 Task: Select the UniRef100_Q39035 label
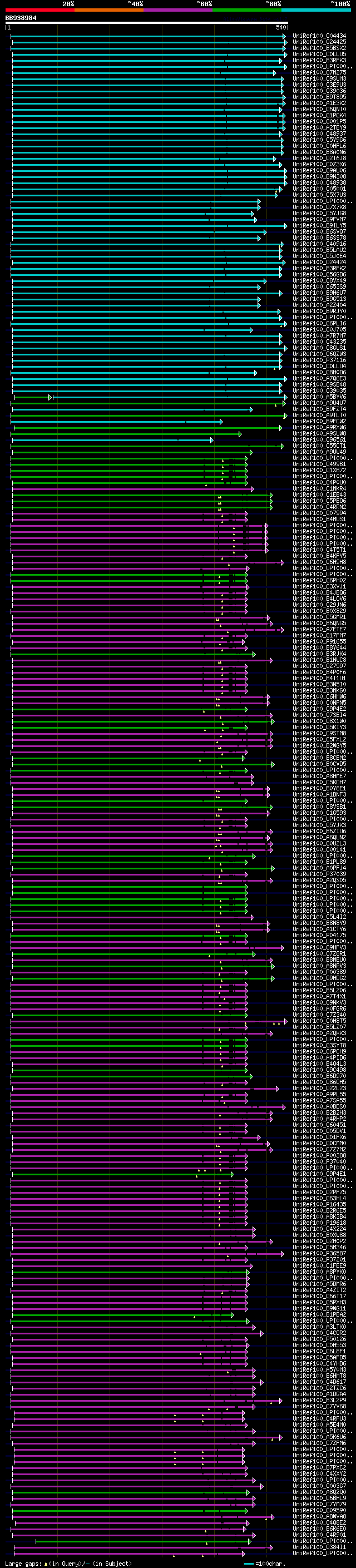pos(319,391)
